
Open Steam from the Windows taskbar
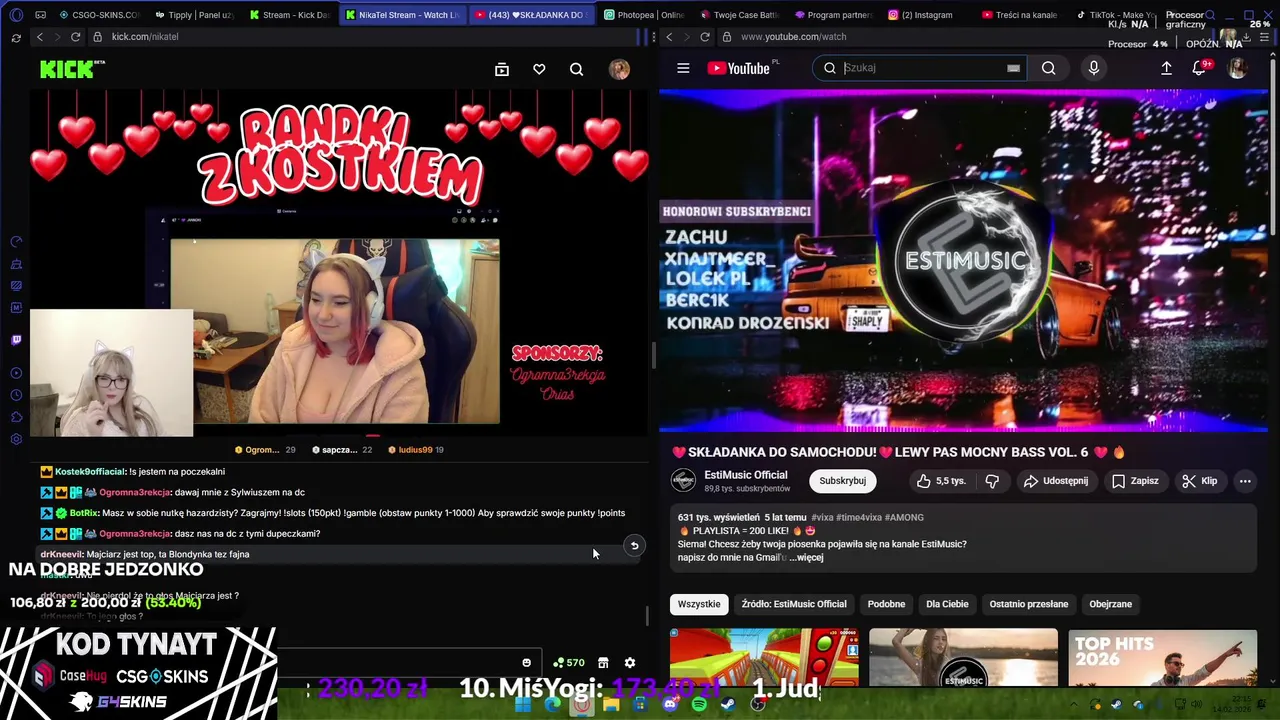[728, 704]
